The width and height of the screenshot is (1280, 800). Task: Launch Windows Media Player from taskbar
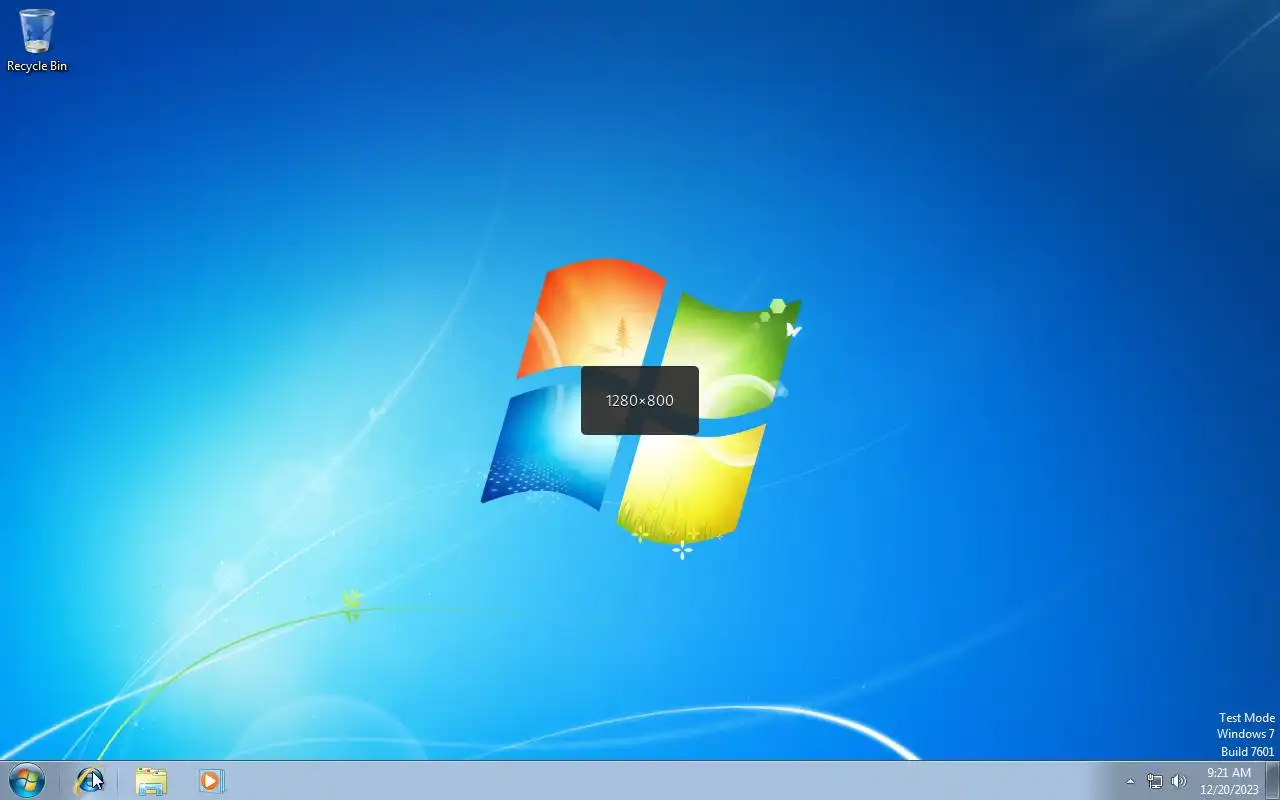pos(211,780)
